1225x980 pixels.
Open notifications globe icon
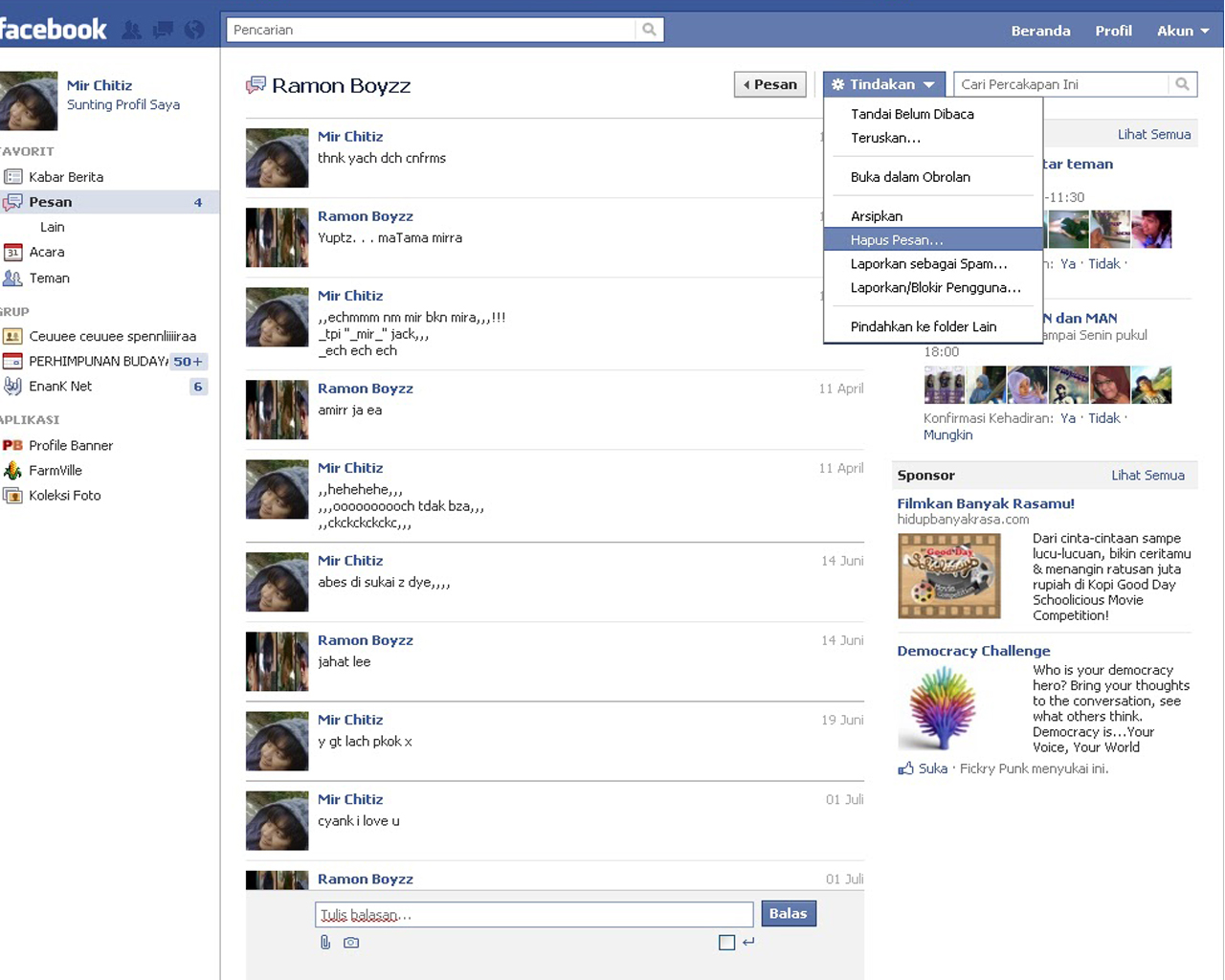point(194,30)
